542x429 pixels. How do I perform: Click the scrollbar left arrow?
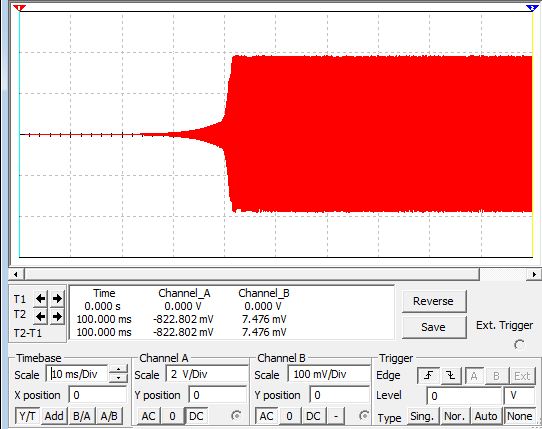(16, 274)
